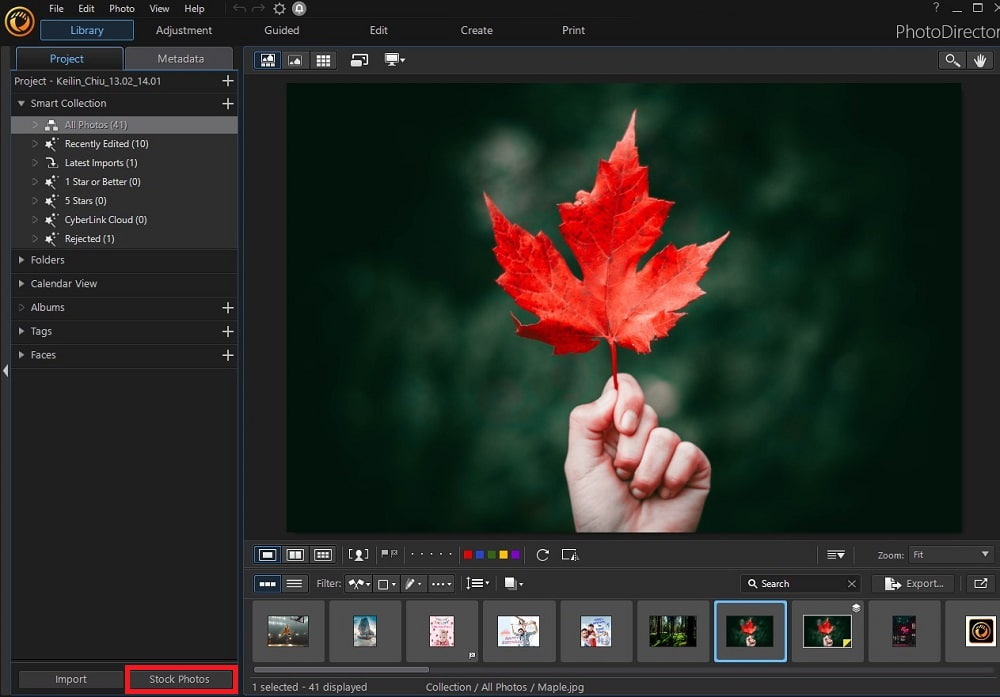
Task: Select the Hand pan tool
Action: tap(981, 60)
